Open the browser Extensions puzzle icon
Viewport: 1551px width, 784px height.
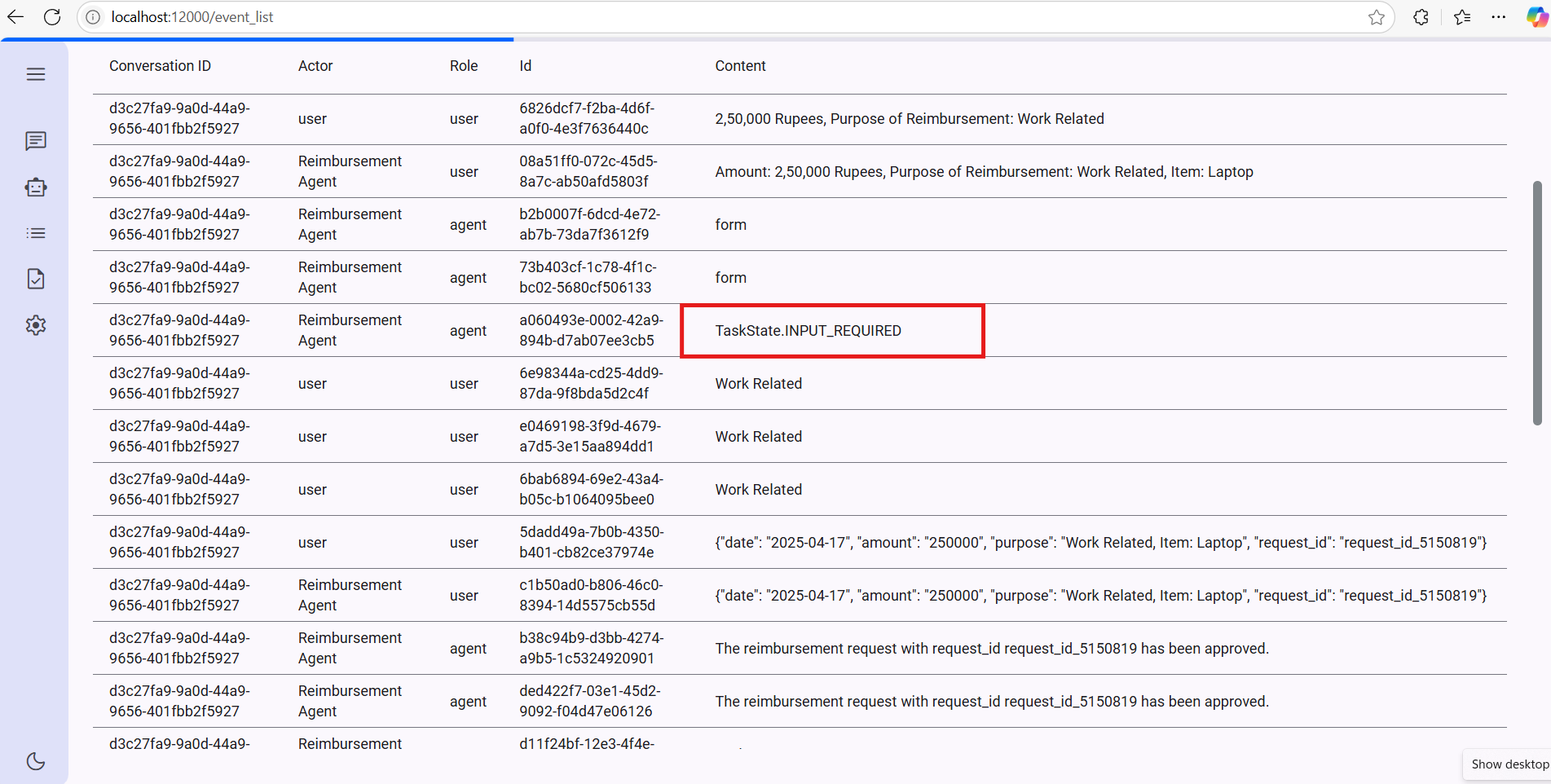tap(1421, 16)
